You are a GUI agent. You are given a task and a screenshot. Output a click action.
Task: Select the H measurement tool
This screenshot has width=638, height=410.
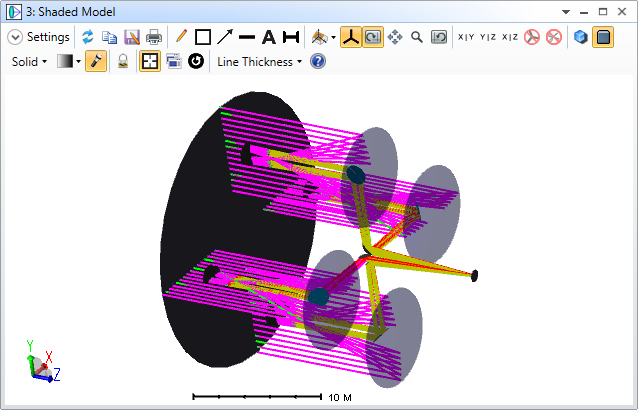(291, 37)
